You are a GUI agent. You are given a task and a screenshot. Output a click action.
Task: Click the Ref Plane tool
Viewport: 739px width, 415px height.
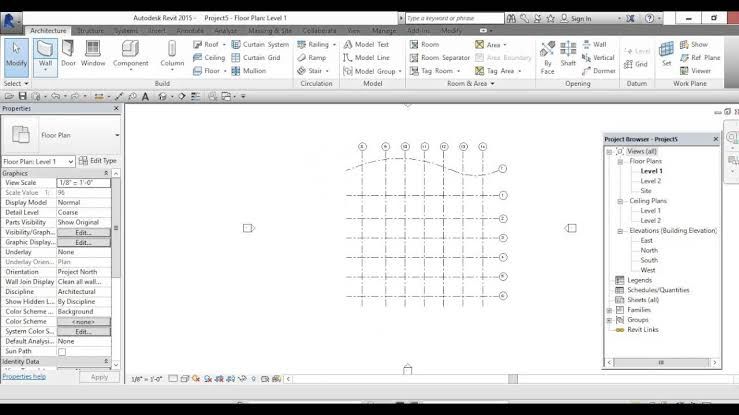[700, 57]
